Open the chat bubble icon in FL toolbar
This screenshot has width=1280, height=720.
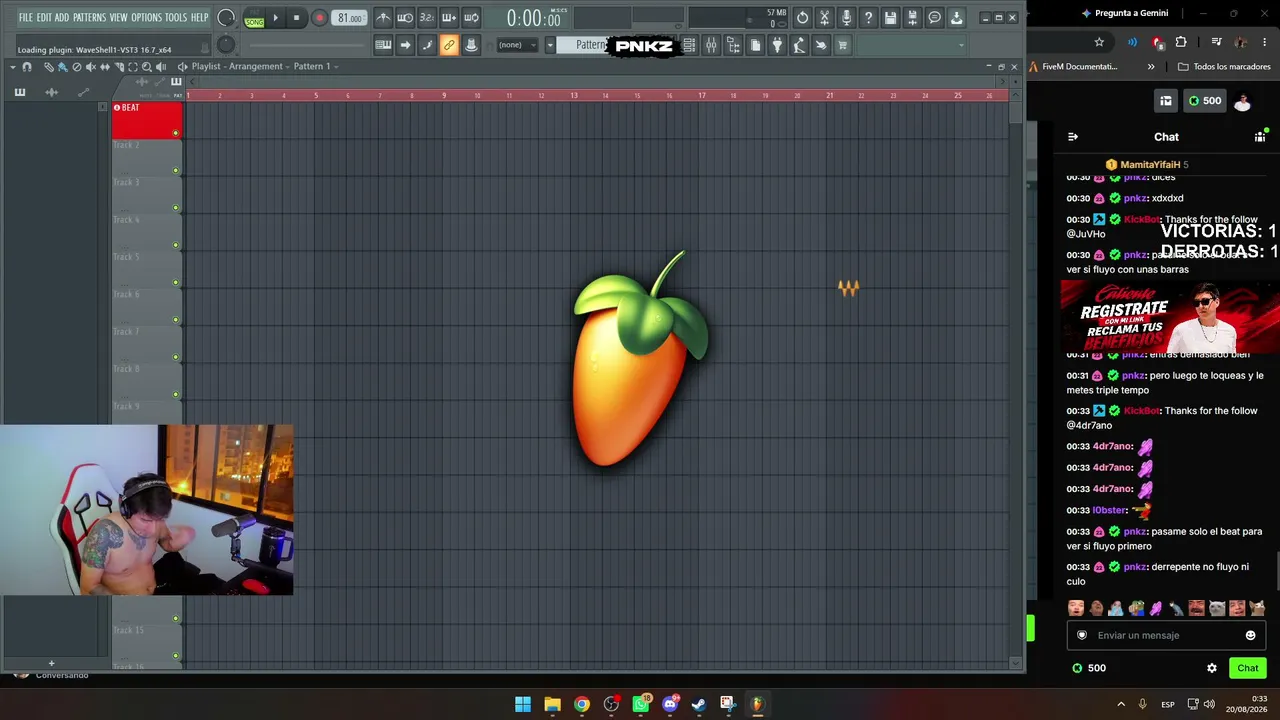click(934, 18)
